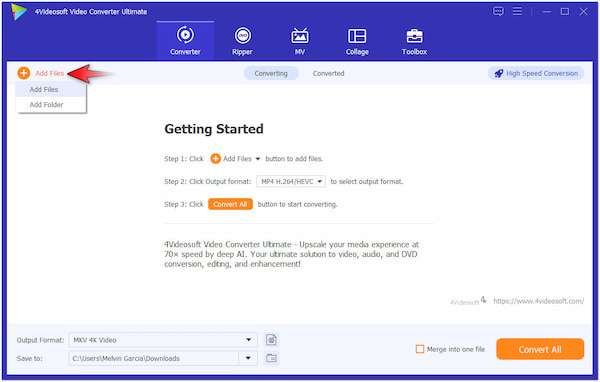Open custom profile settings icon beside Output Format

(271, 340)
